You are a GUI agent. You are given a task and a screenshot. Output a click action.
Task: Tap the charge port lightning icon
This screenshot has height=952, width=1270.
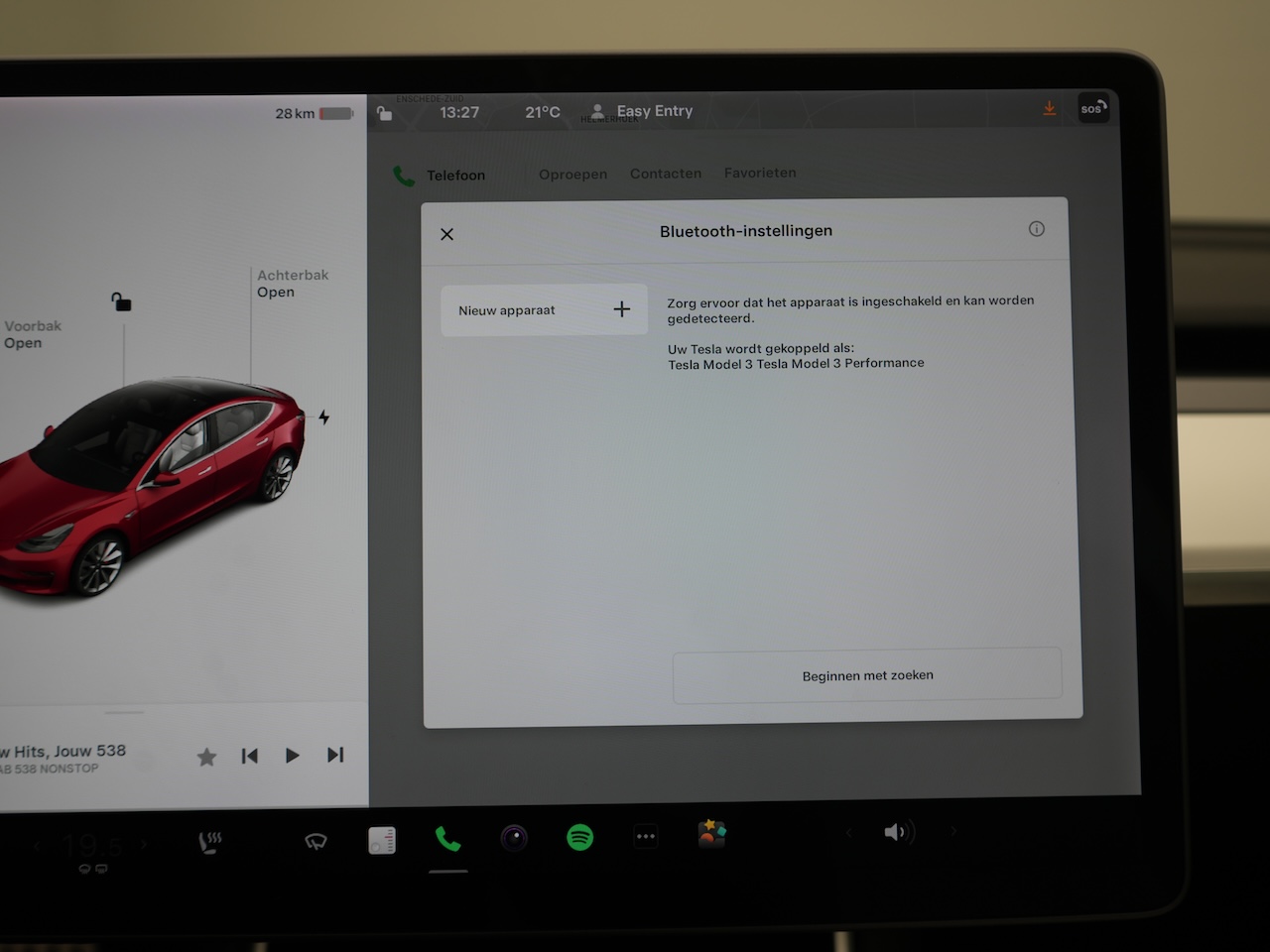pyautogui.click(x=323, y=417)
